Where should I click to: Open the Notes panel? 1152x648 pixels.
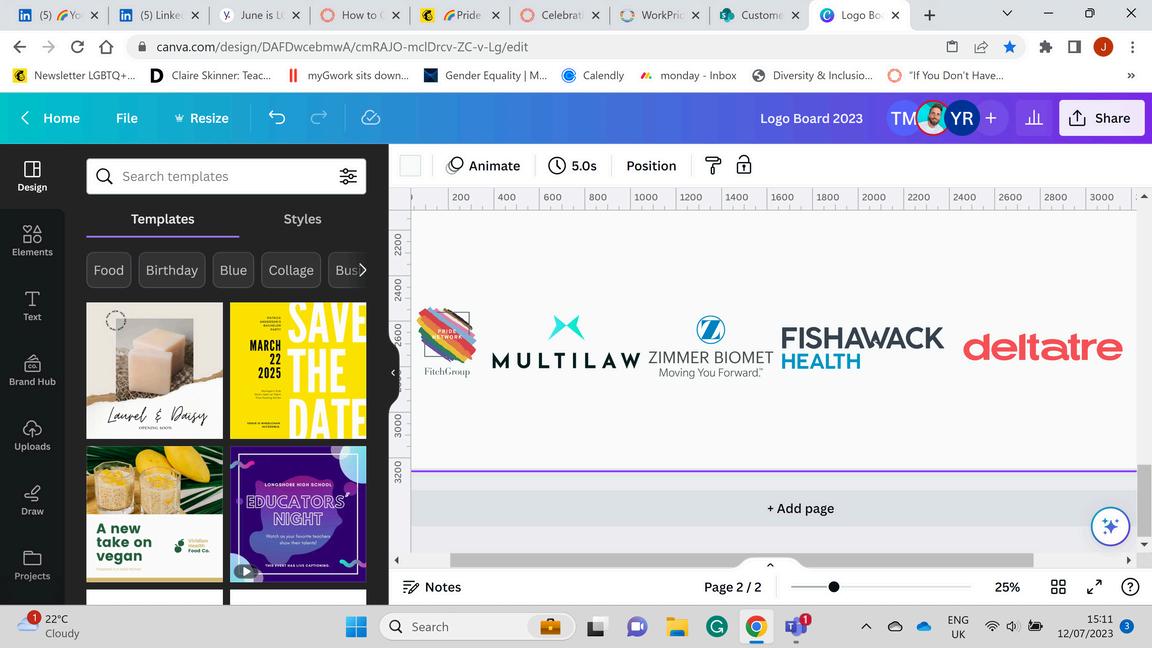click(432, 586)
